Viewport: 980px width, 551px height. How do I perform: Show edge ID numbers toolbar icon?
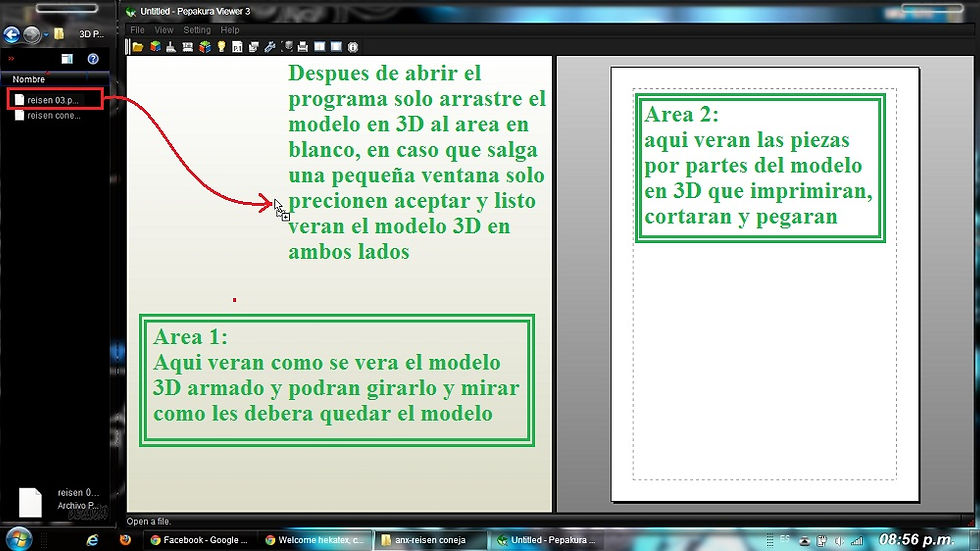[188, 47]
